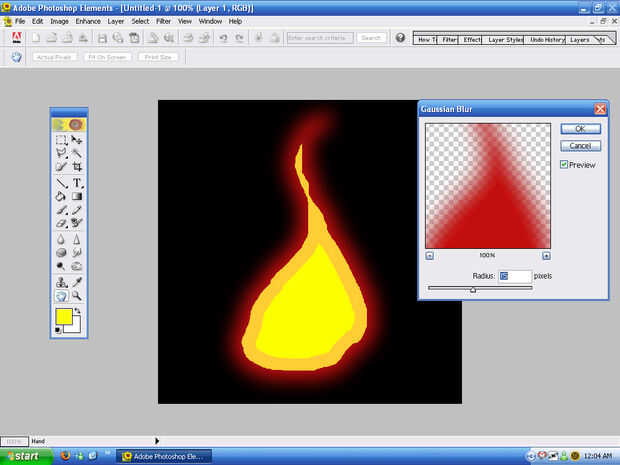Click the swap foreground/background colors arrow

(78, 311)
